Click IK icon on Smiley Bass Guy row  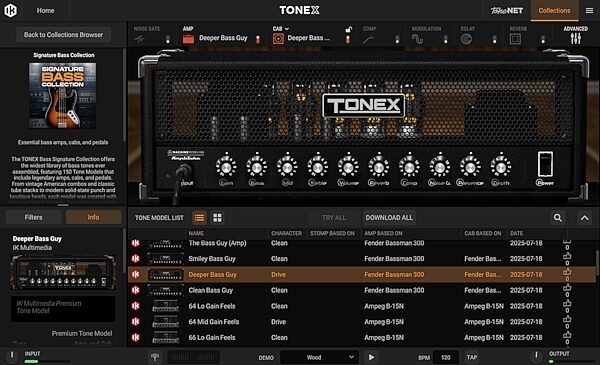pos(135,259)
